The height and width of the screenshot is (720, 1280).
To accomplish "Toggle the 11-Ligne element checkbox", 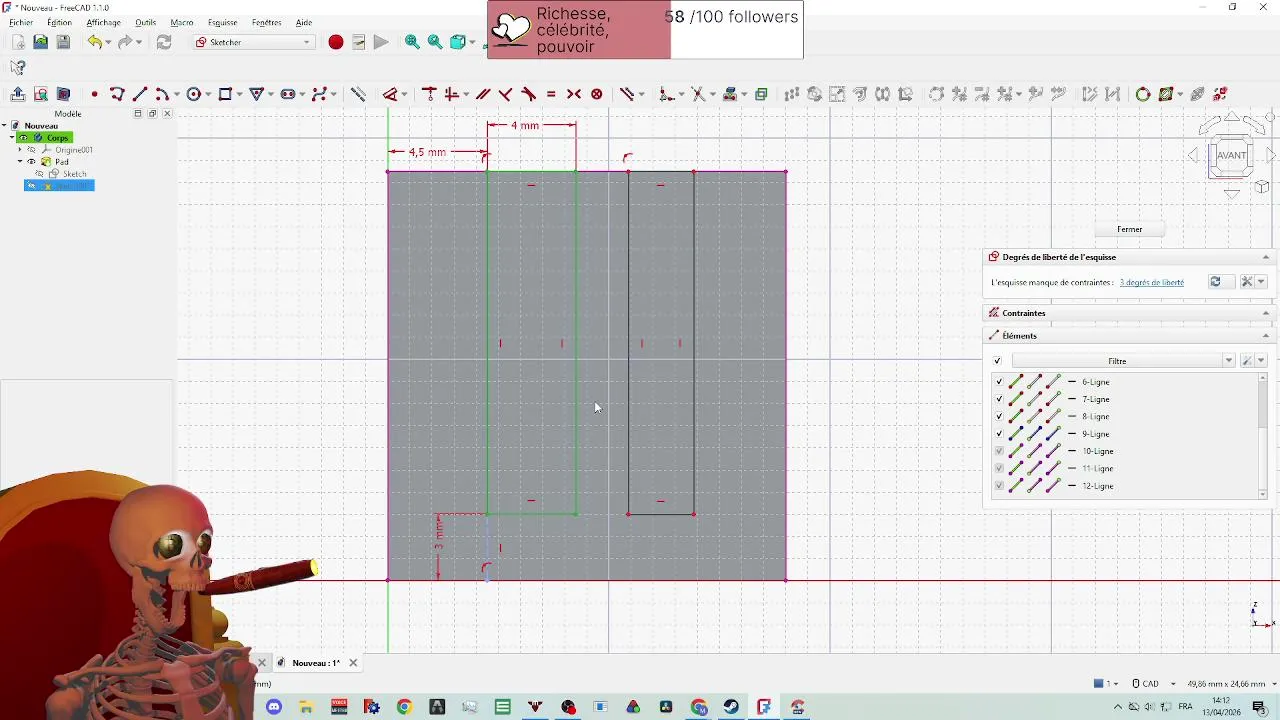I will point(998,468).
